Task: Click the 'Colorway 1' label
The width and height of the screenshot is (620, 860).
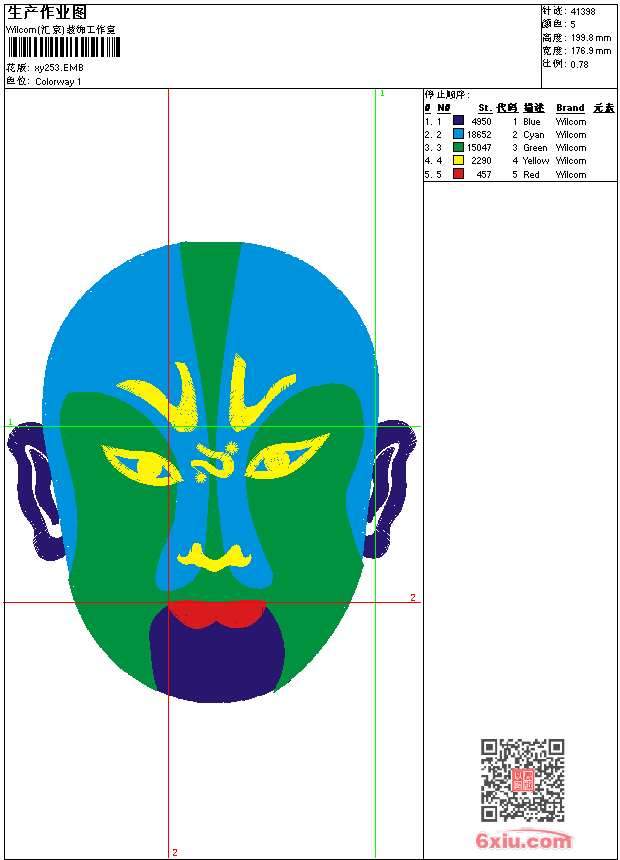Action: click(x=58, y=82)
